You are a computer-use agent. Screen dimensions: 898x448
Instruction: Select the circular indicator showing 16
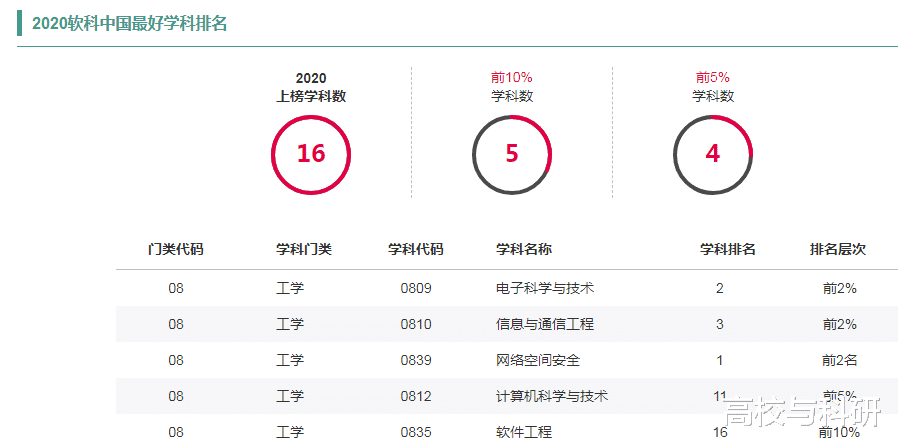point(311,155)
